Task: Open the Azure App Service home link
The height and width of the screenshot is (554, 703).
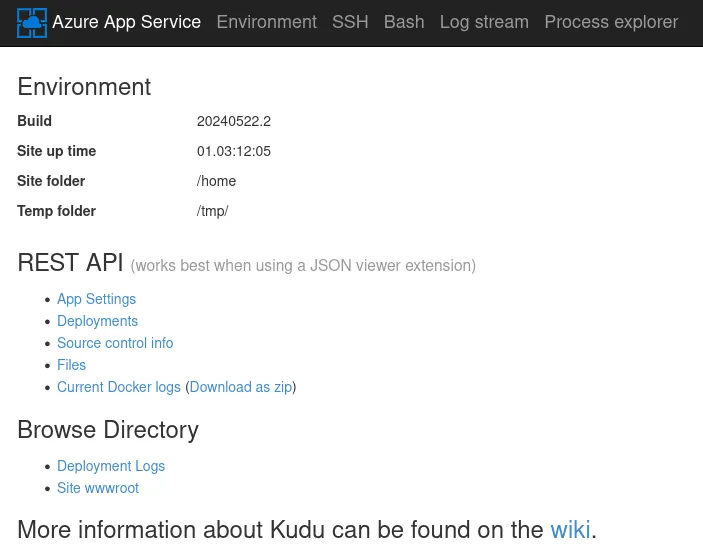Action: (126, 22)
